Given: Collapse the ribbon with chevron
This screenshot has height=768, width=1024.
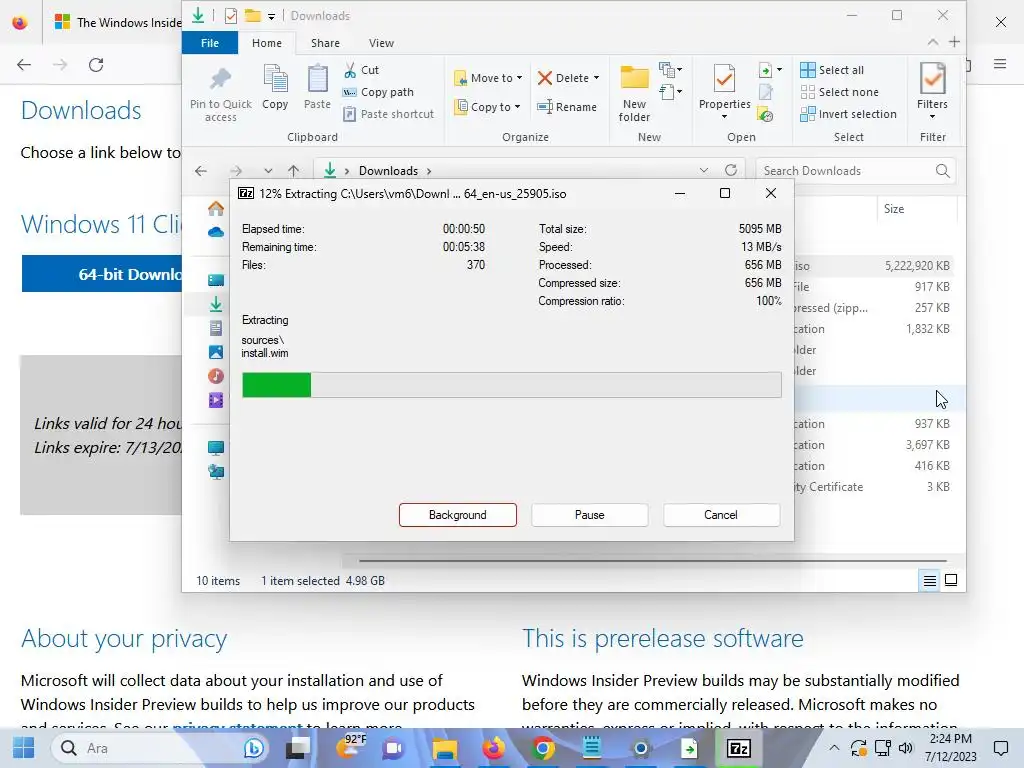Looking at the screenshot, I should pos(933,42).
